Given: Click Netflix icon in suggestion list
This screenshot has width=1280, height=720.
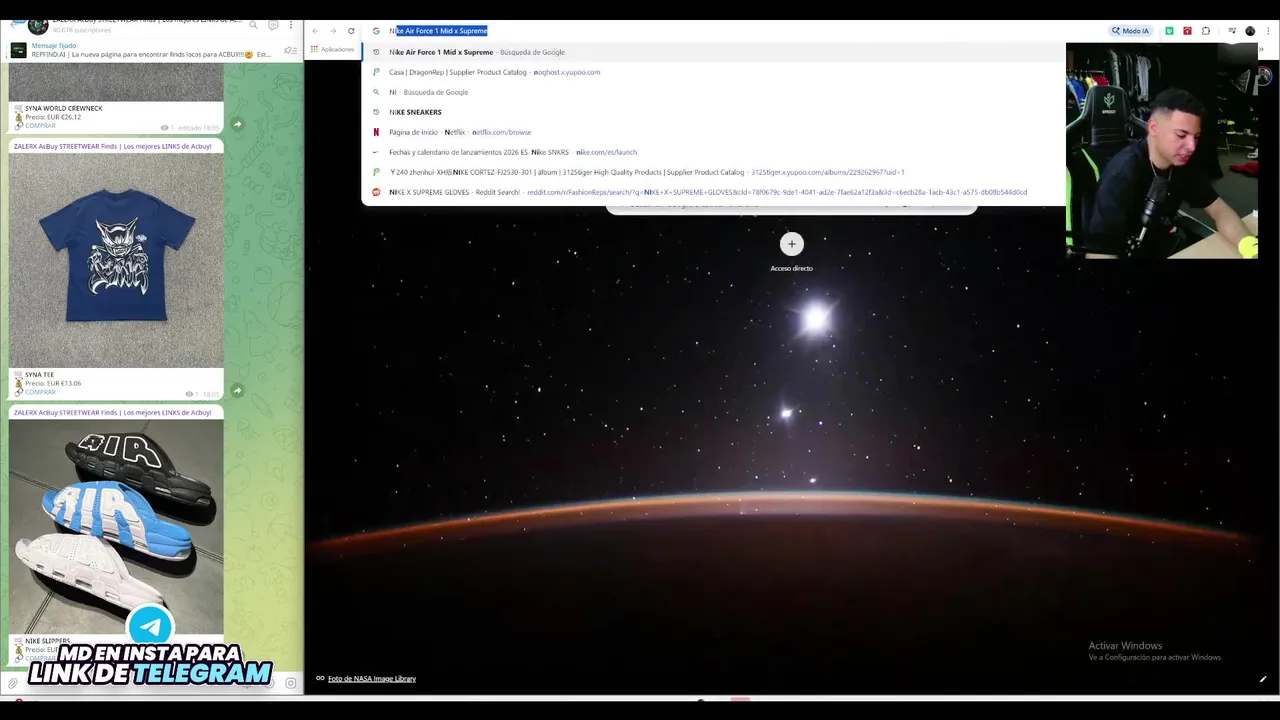Looking at the screenshot, I should (376, 132).
